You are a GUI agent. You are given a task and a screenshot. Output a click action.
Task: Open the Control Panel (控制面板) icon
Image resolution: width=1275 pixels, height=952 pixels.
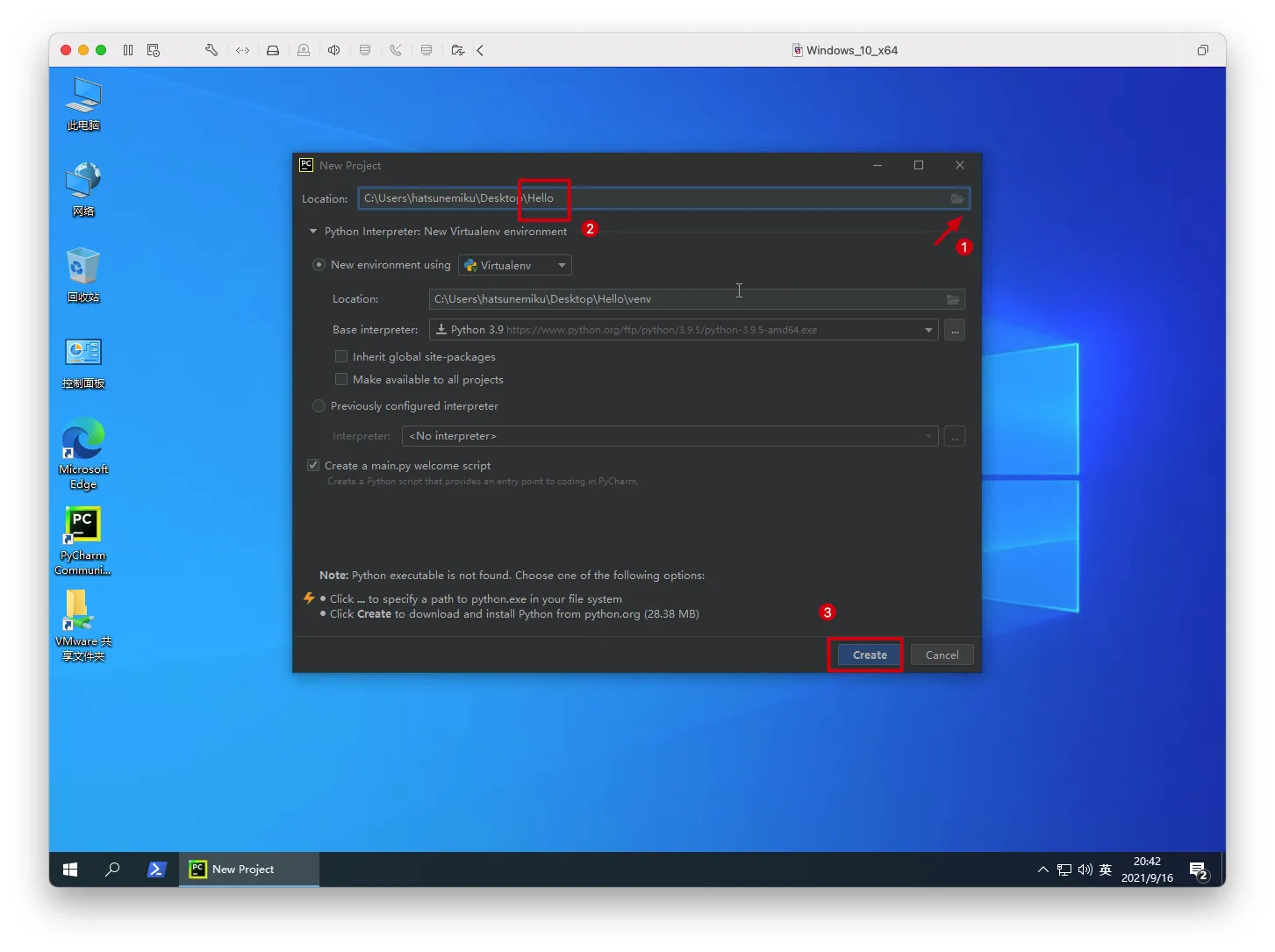[83, 361]
